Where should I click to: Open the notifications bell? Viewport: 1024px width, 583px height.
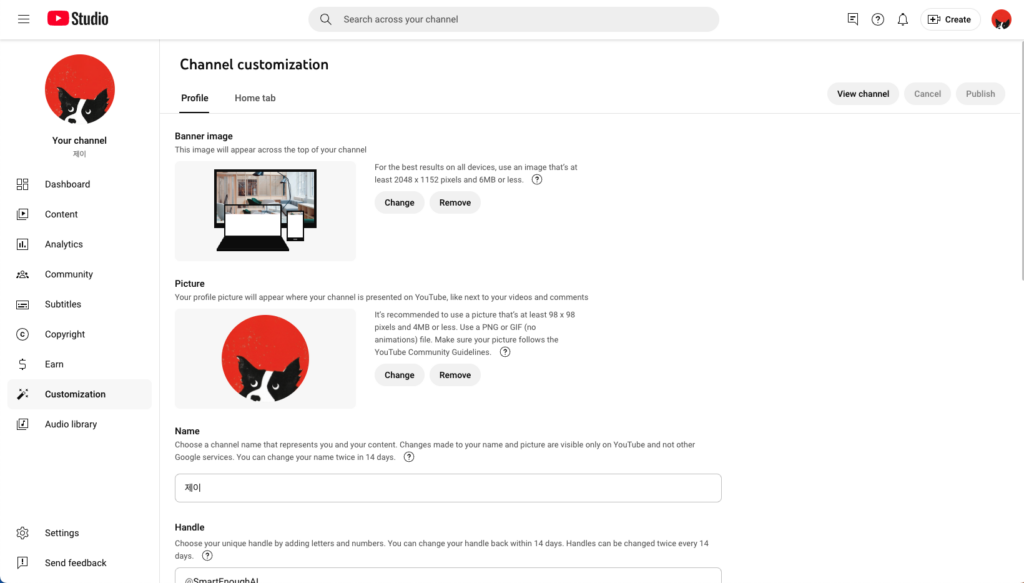pyautogui.click(x=903, y=20)
